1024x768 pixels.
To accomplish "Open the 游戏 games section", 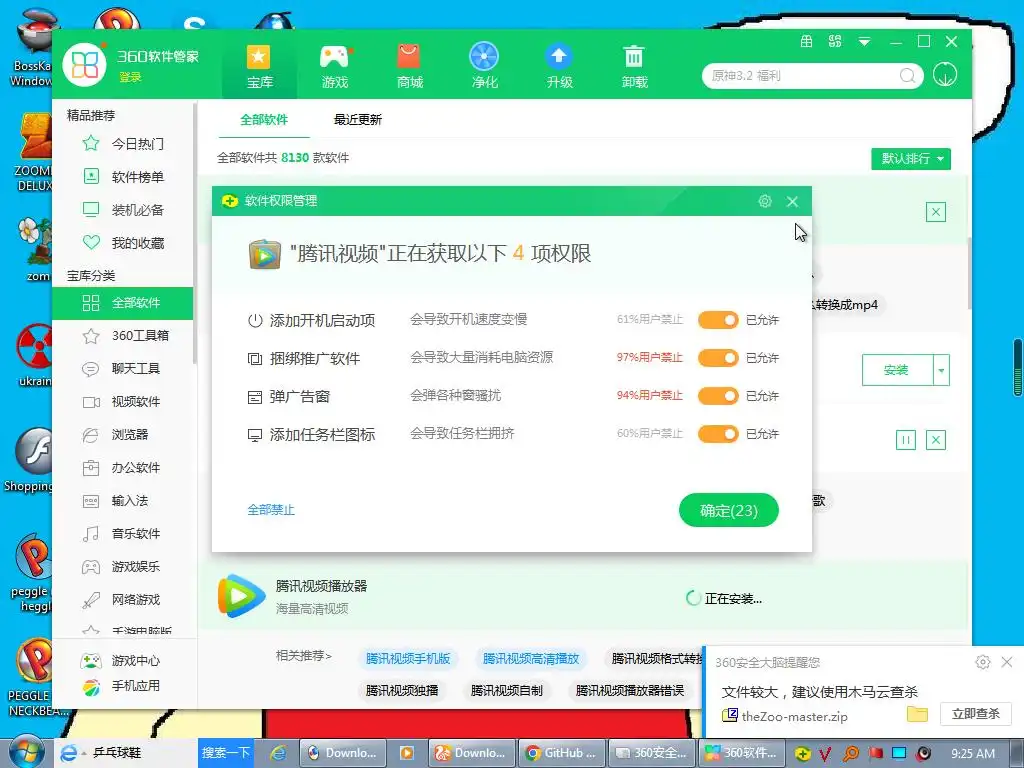I will 335,66.
